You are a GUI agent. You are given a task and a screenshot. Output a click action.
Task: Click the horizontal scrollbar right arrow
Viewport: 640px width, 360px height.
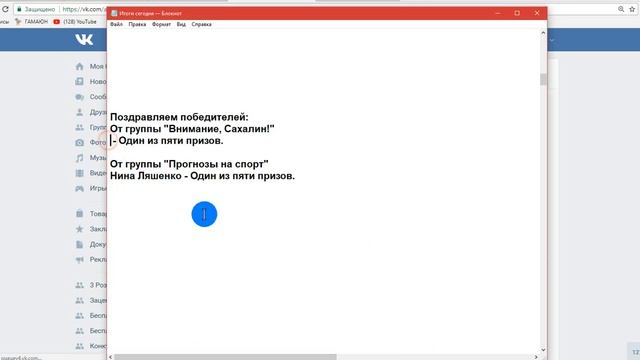(536, 357)
